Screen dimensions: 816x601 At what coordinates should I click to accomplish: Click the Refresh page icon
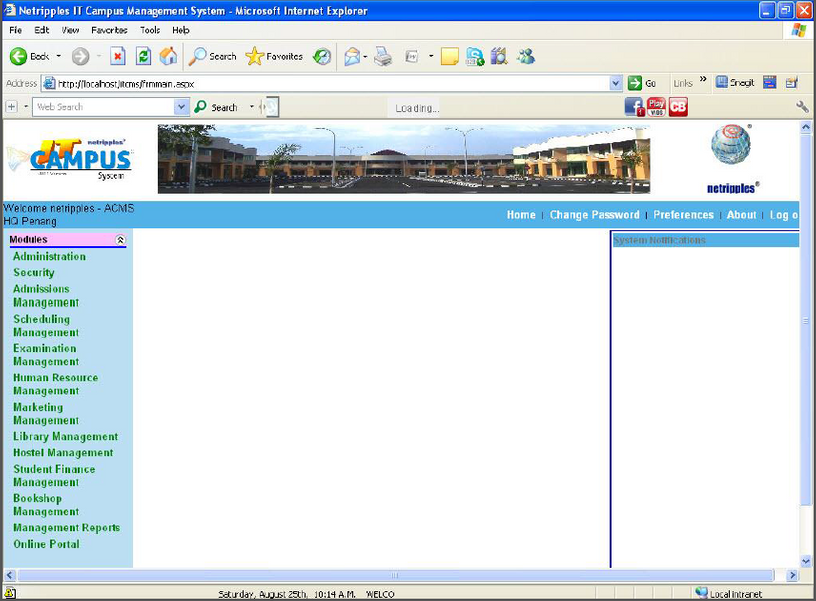[144, 56]
